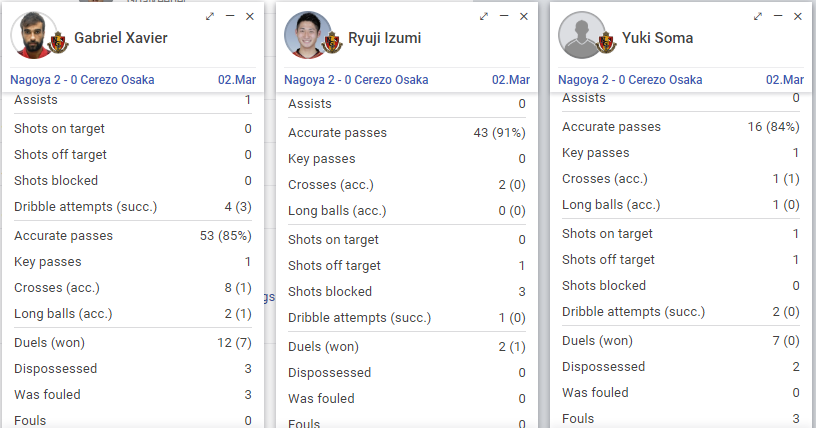
Task: Click Yuki Soma's placeholder avatar
Action: click(x=581, y=35)
